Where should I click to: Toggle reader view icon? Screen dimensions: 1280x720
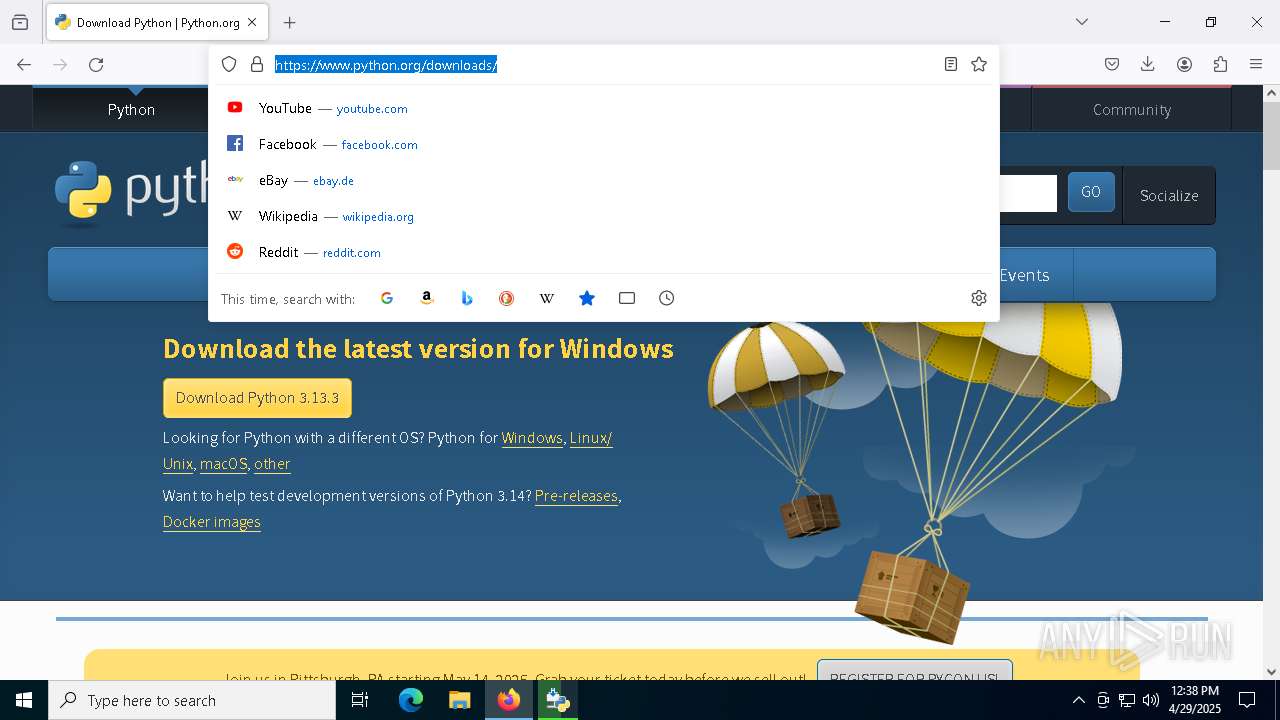[x=951, y=65]
